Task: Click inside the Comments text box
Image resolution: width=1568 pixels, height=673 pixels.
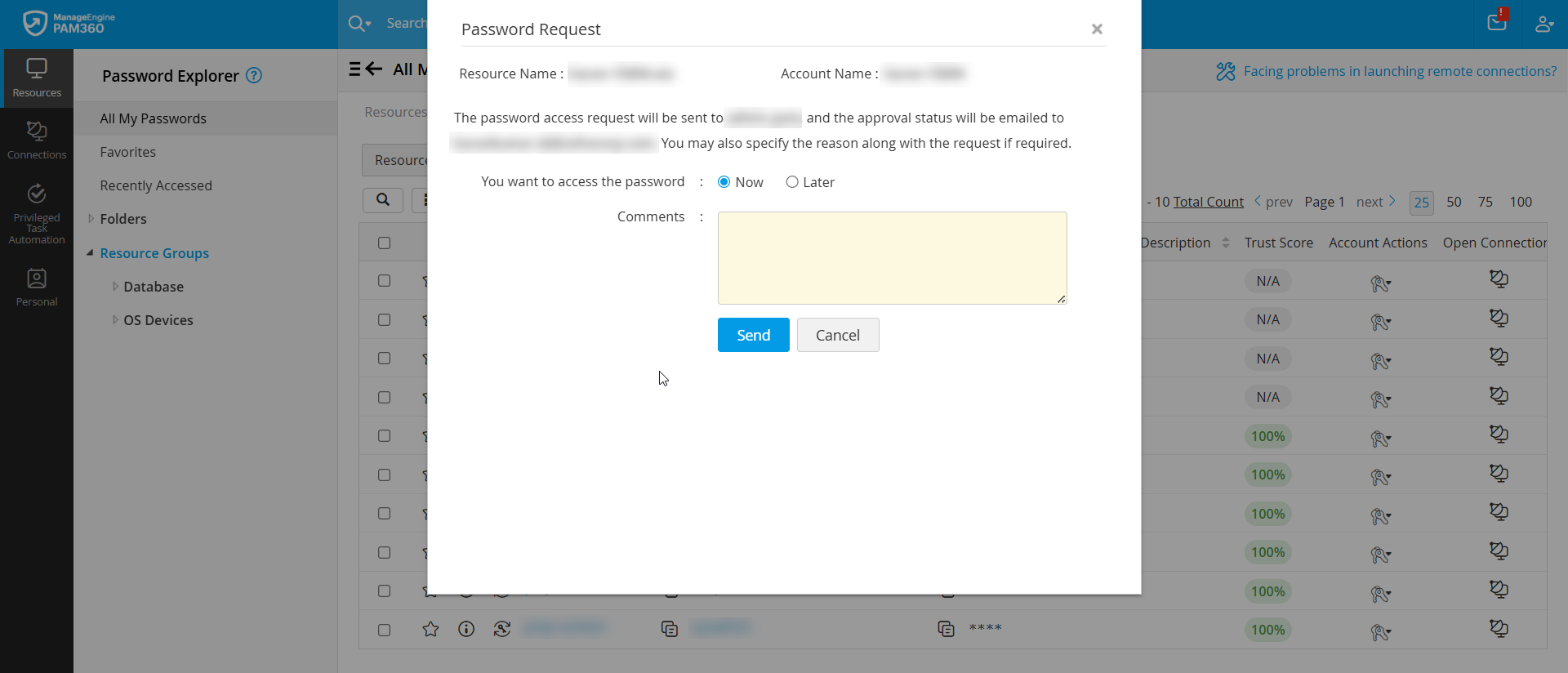Action: (892, 257)
